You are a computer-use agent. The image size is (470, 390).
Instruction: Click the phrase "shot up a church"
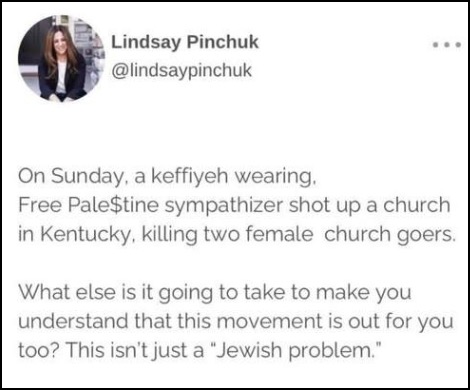click(x=369, y=205)
